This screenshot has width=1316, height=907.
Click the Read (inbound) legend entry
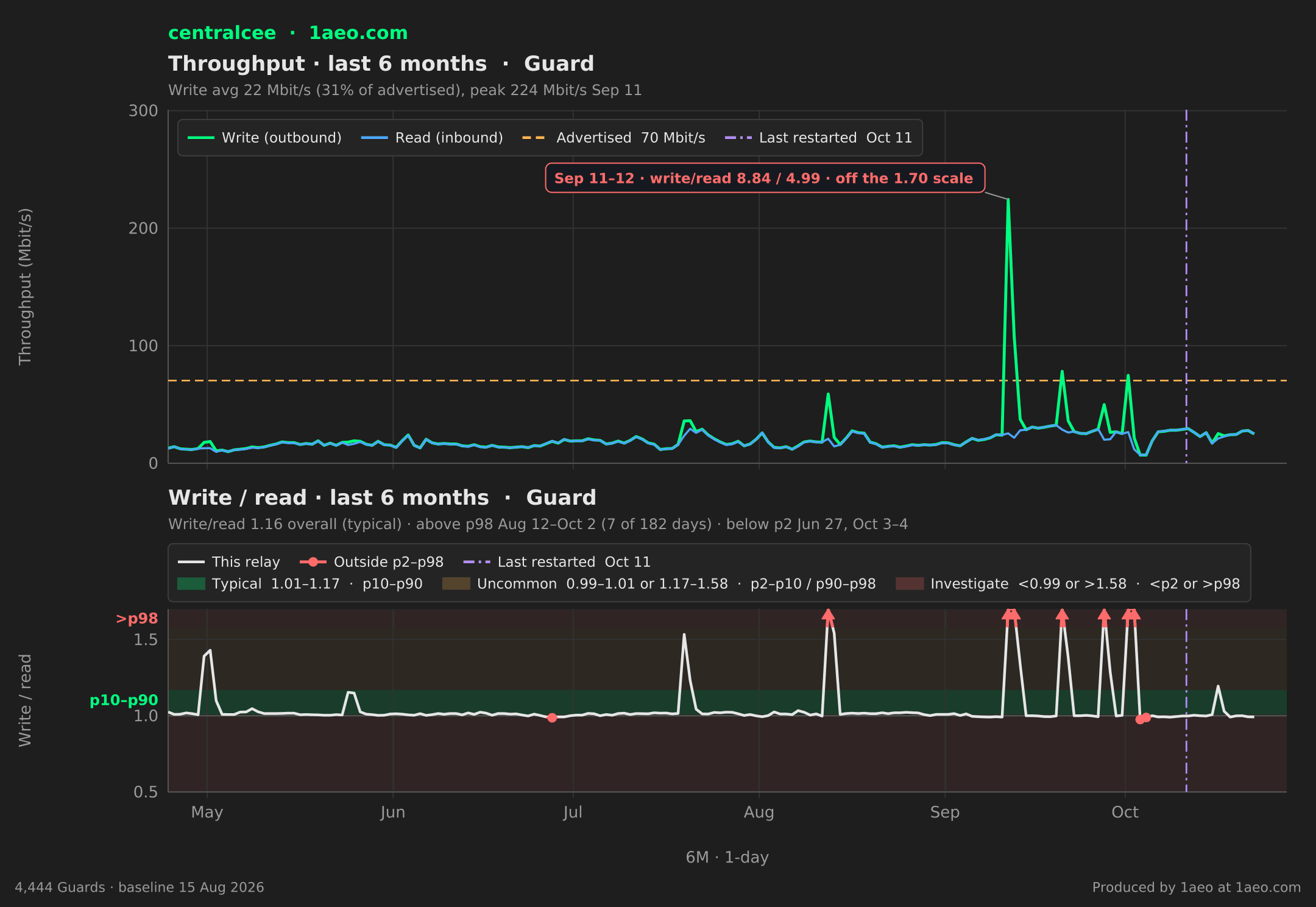coord(432,138)
